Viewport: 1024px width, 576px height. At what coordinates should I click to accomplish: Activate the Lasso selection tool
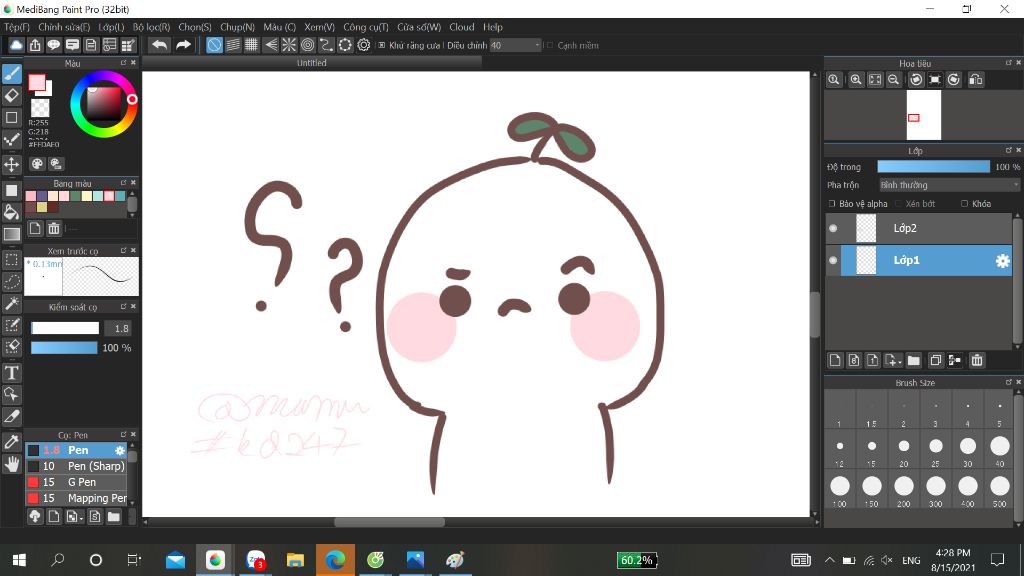(x=12, y=281)
